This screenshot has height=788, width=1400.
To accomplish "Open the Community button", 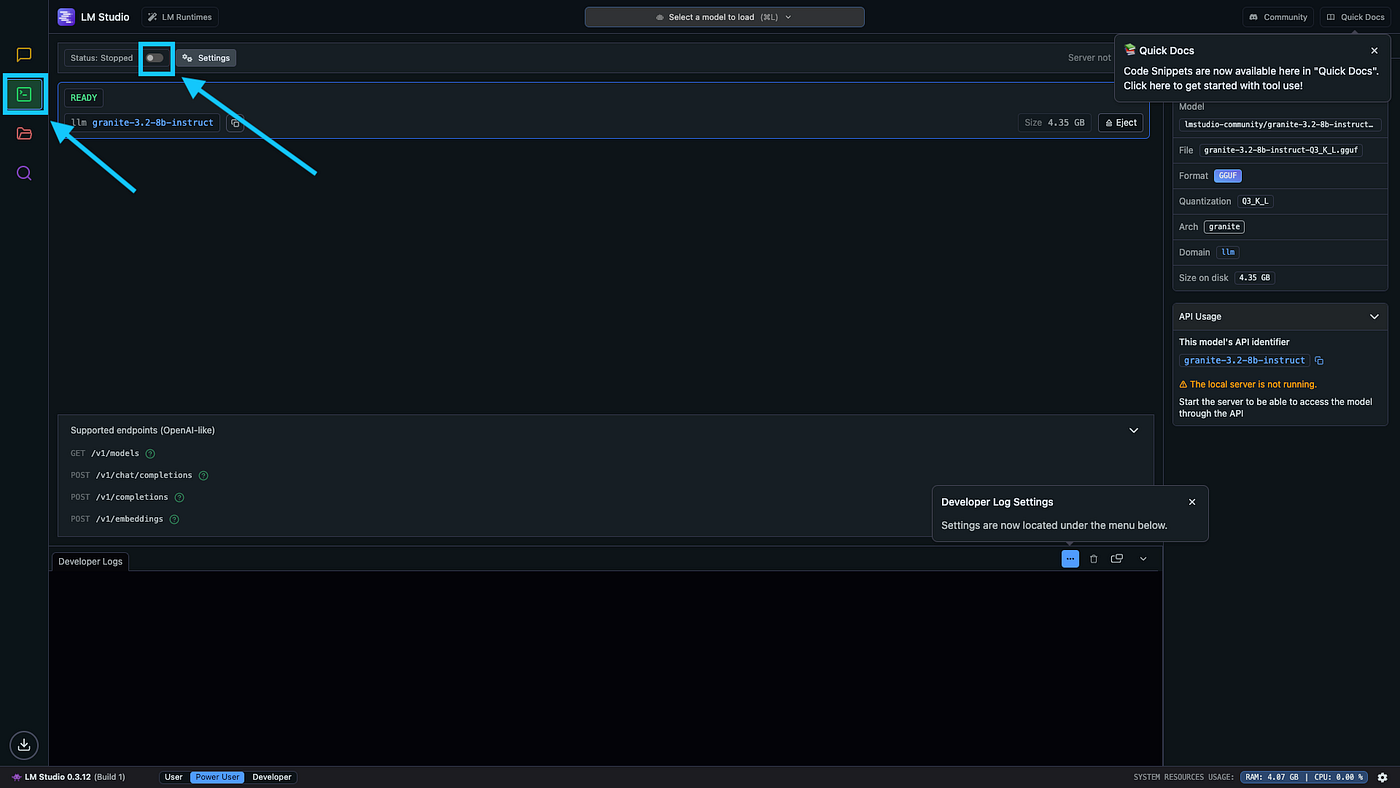I will tap(1278, 17).
